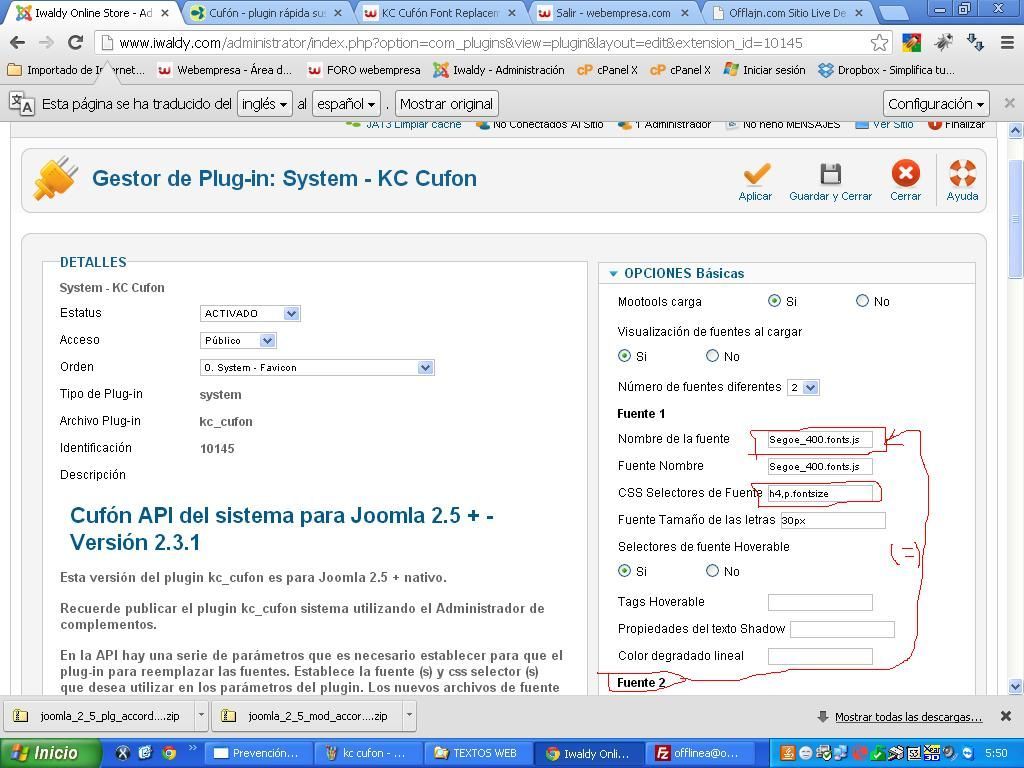Click the Color degradado lineal field
Screen dimensions: 1024x768
click(x=820, y=656)
